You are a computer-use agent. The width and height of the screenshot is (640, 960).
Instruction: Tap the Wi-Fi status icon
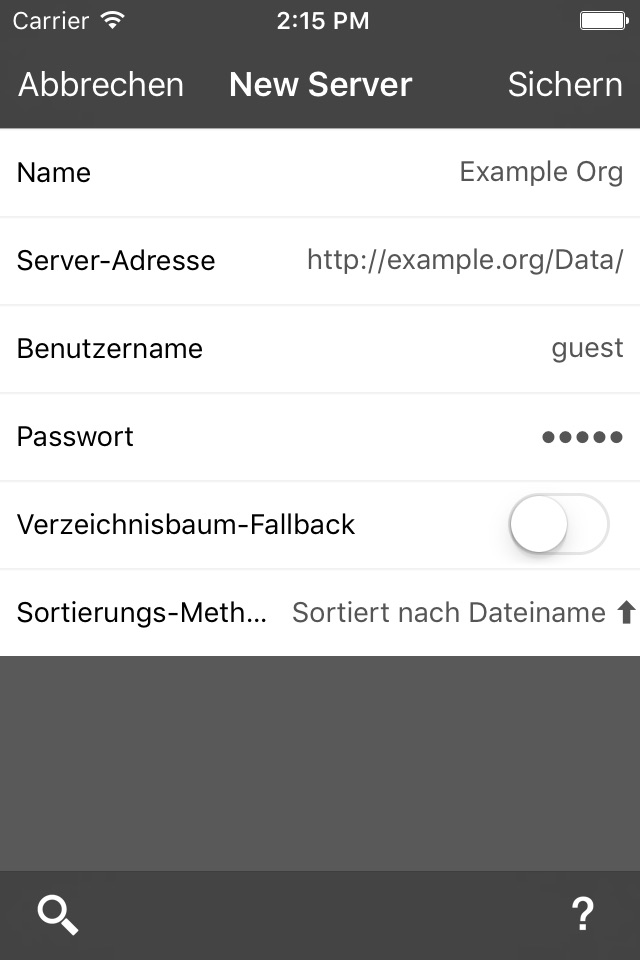[x=113, y=20]
